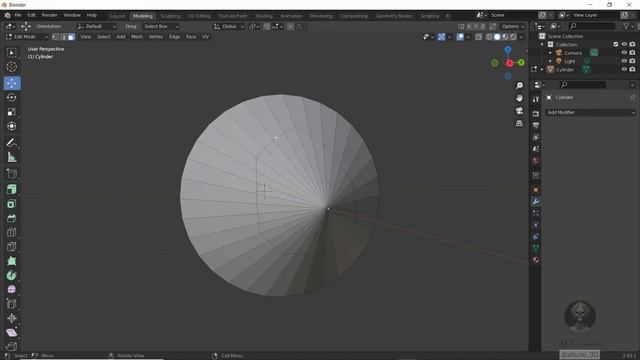Image resolution: width=640 pixels, height=360 pixels.
Task: Open Modifiers wrench properties tab
Action: tap(536, 202)
